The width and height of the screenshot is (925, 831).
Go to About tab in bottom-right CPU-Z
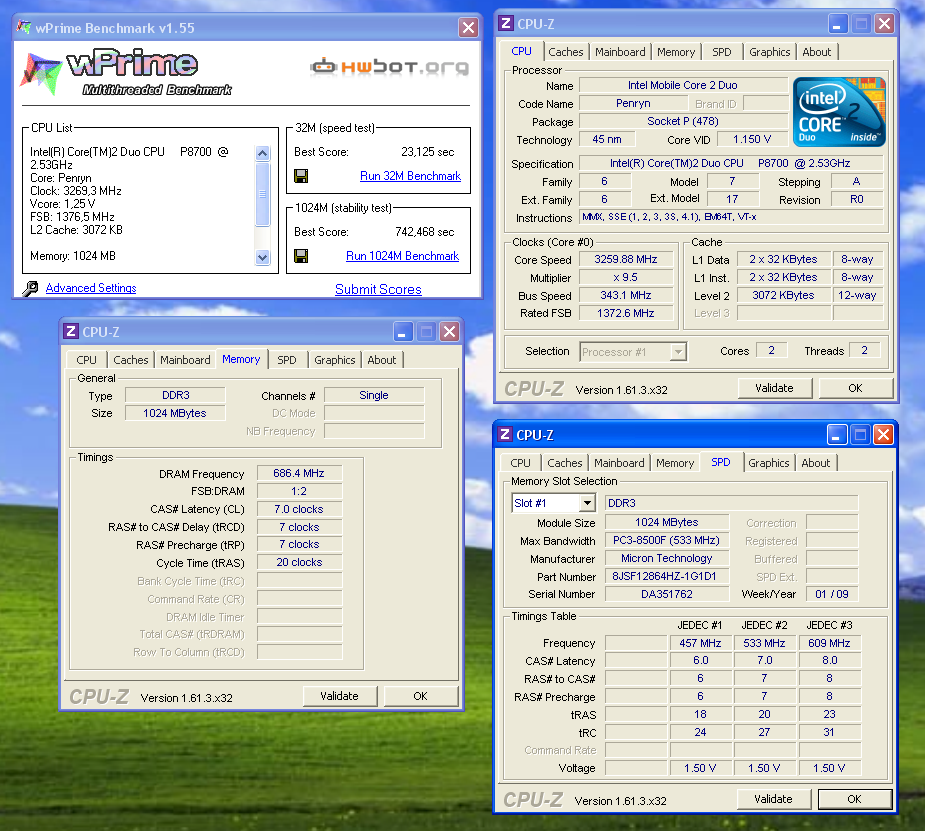point(816,463)
